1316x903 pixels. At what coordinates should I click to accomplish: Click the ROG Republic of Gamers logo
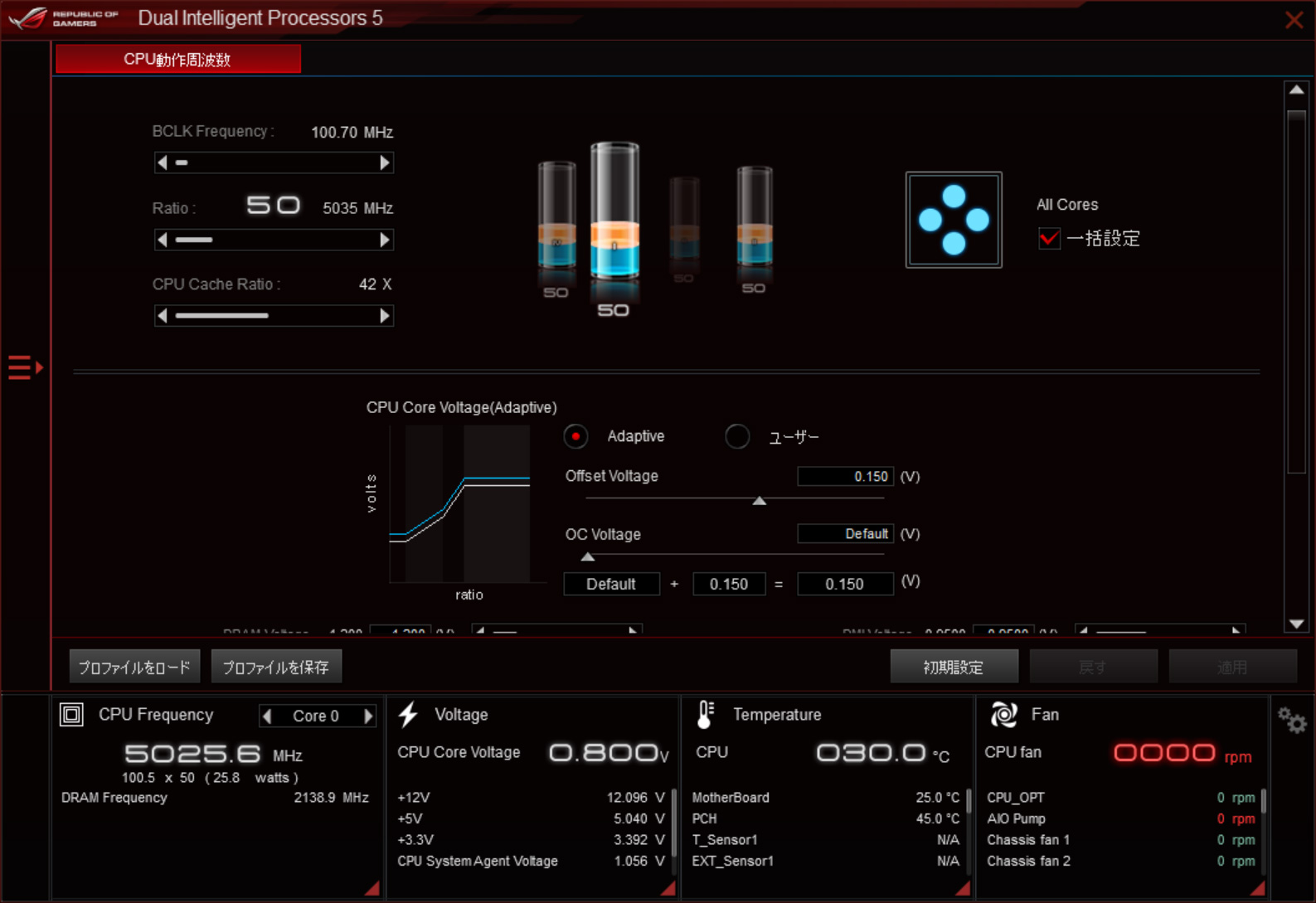pos(64,17)
